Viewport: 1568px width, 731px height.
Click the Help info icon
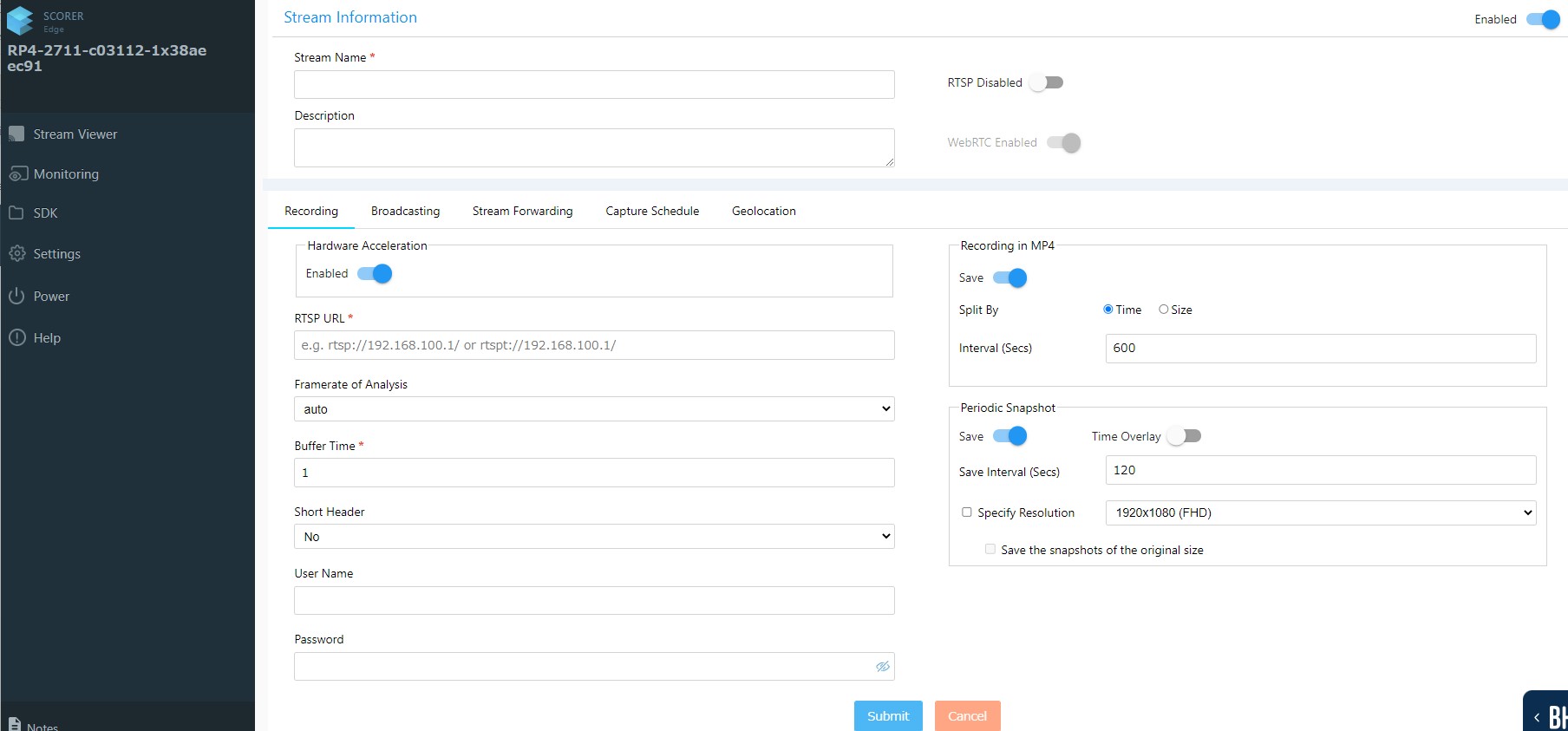coord(17,337)
